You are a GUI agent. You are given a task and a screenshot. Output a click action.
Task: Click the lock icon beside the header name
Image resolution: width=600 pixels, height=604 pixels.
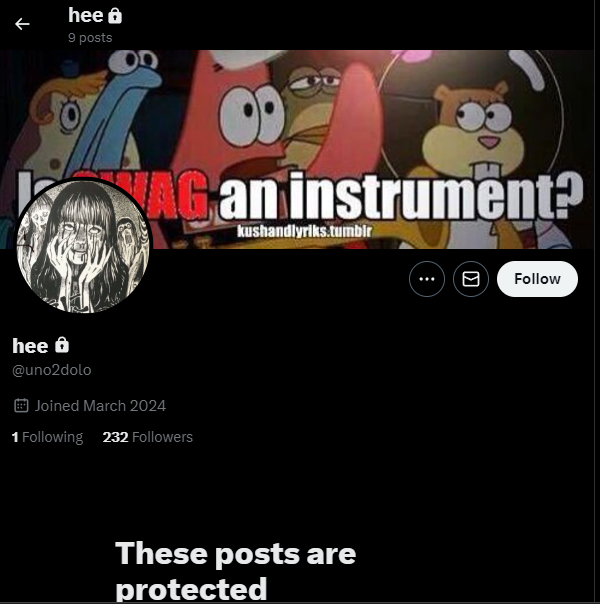[x=115, y=16]
